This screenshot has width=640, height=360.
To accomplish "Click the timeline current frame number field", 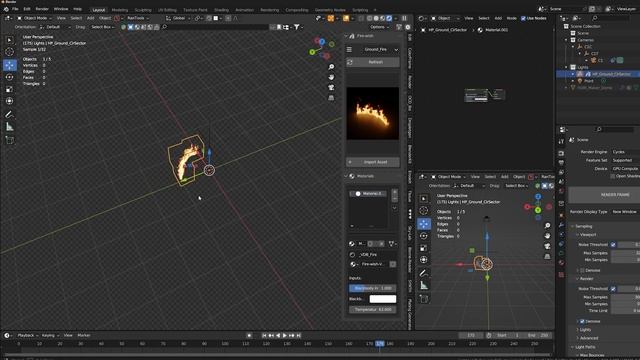I will tap(471, 336).
